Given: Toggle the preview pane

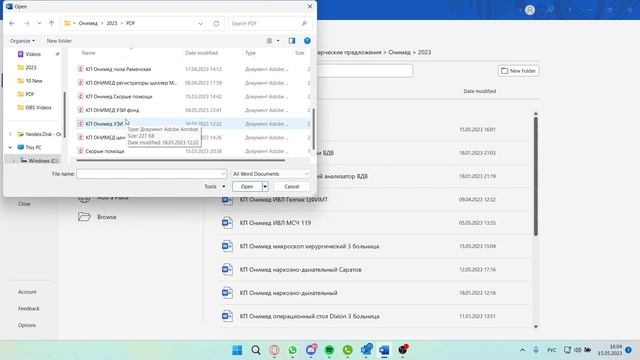Looking at the screenshot, I should tap(292, 41).
